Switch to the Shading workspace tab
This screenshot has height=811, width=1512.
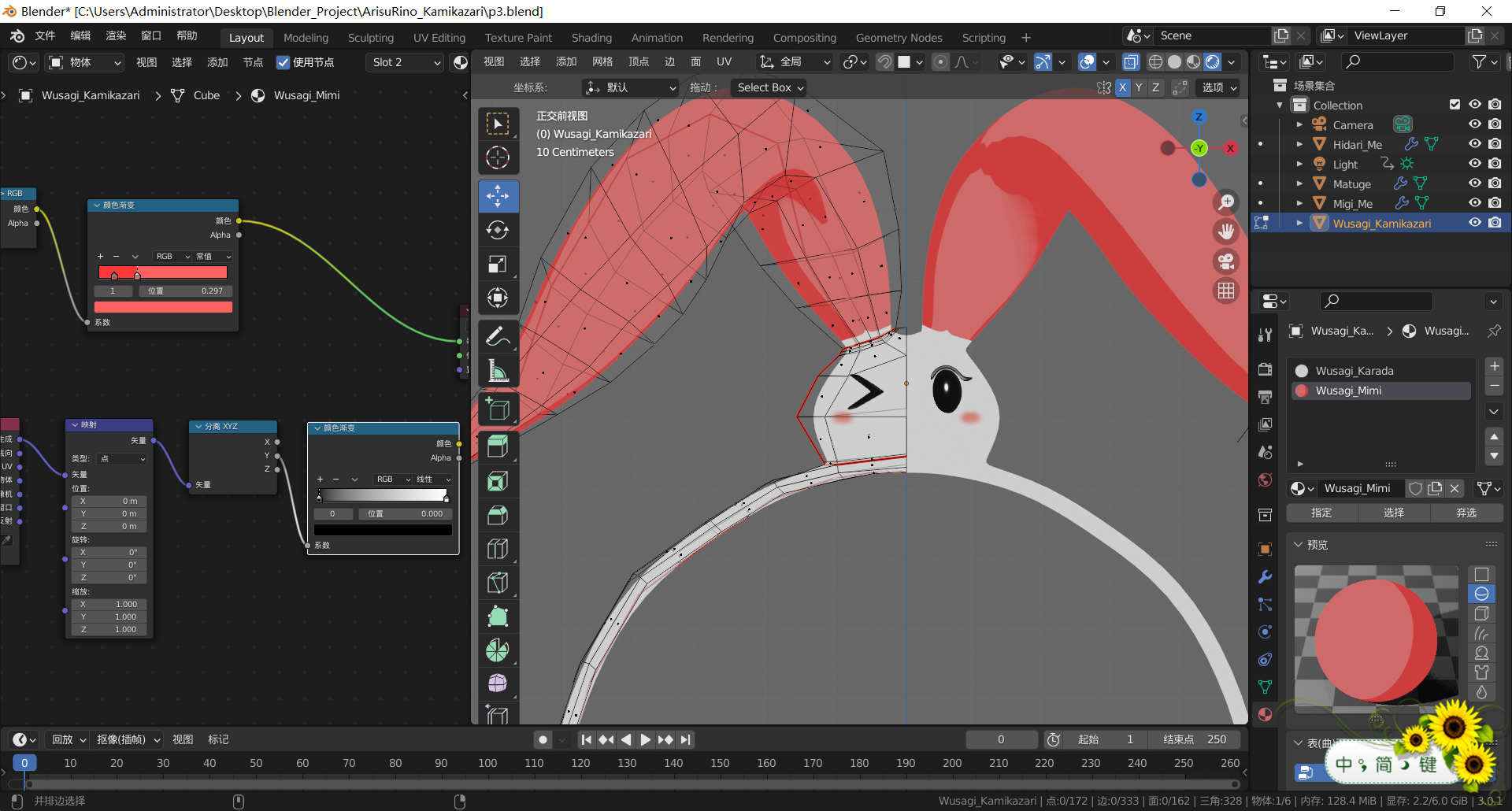click(591, 37)
